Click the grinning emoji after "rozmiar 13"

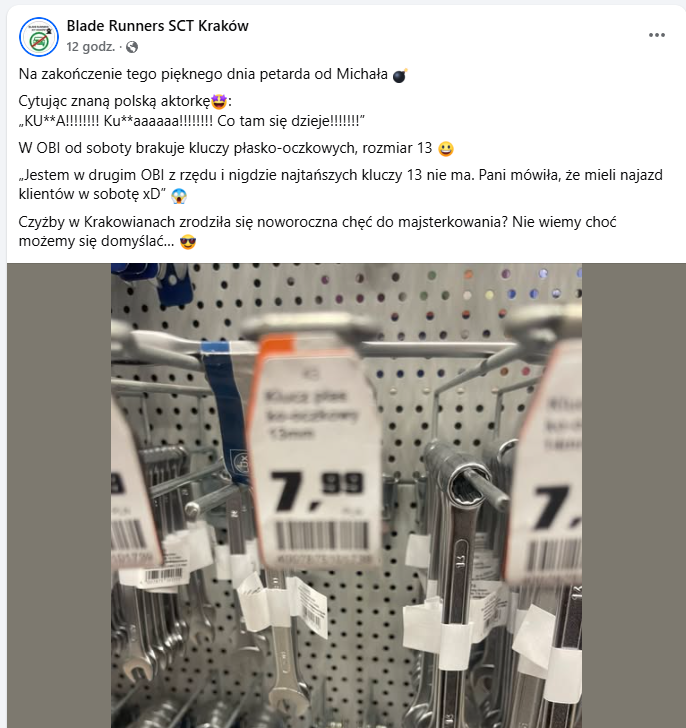(x=446, y=149)
